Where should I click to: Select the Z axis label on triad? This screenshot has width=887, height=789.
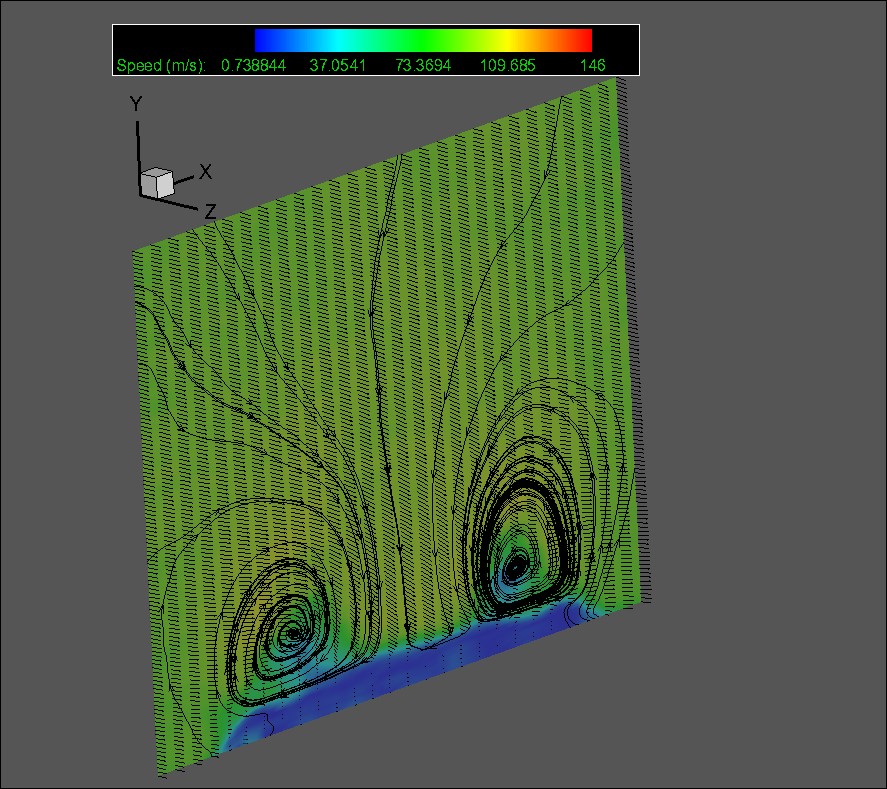[x=210, y=211]
